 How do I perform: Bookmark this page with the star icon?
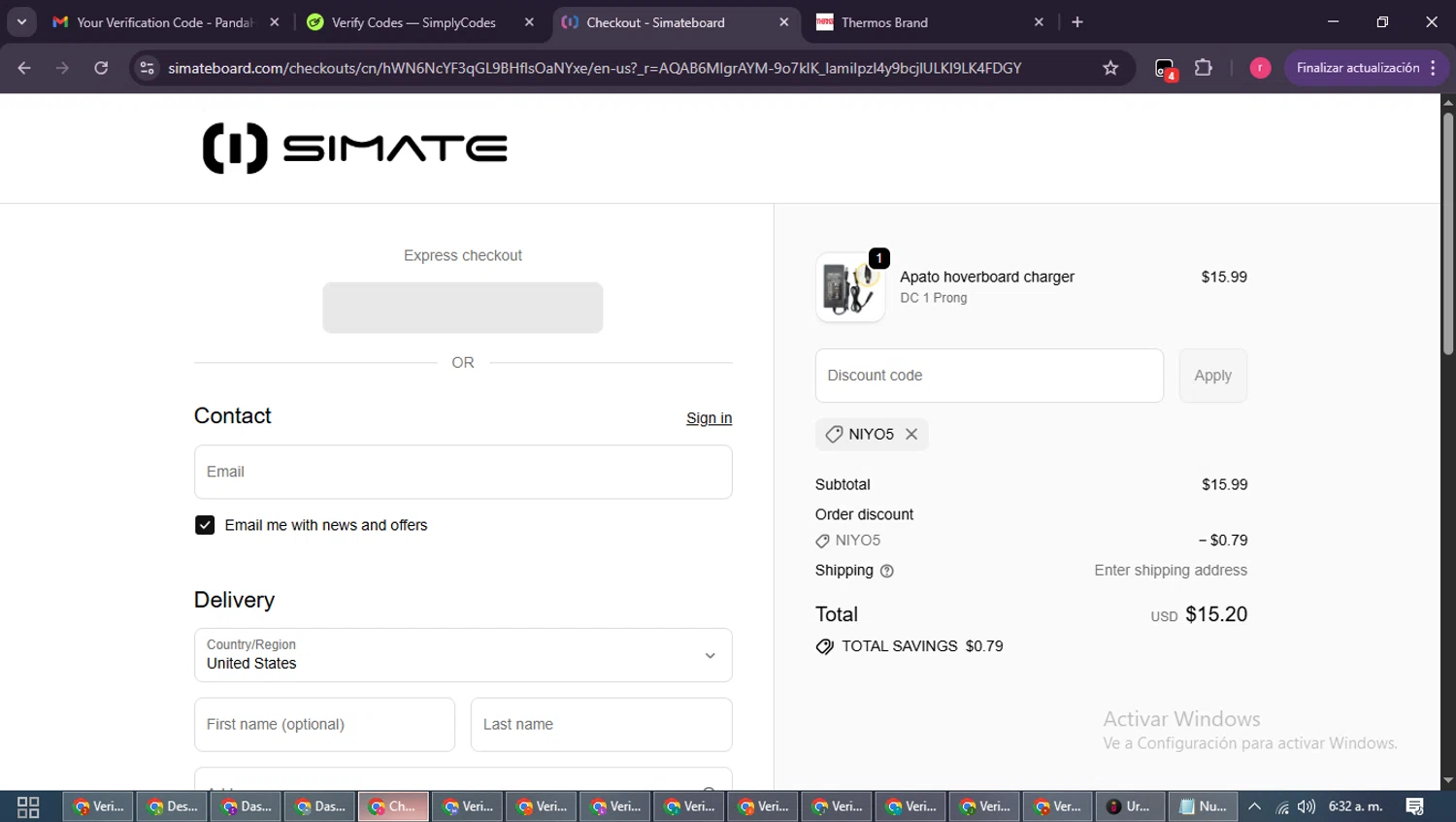pyautogui.click(x=1110, y=68)
